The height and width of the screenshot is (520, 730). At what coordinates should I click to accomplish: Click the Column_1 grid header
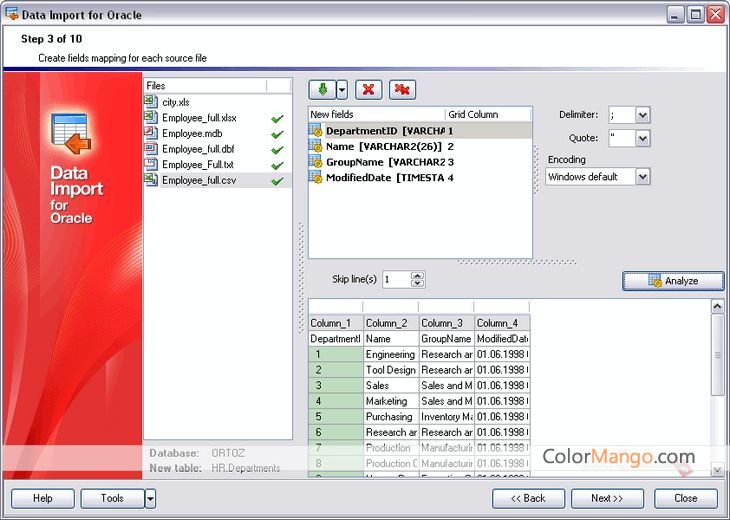coord(335,323)
